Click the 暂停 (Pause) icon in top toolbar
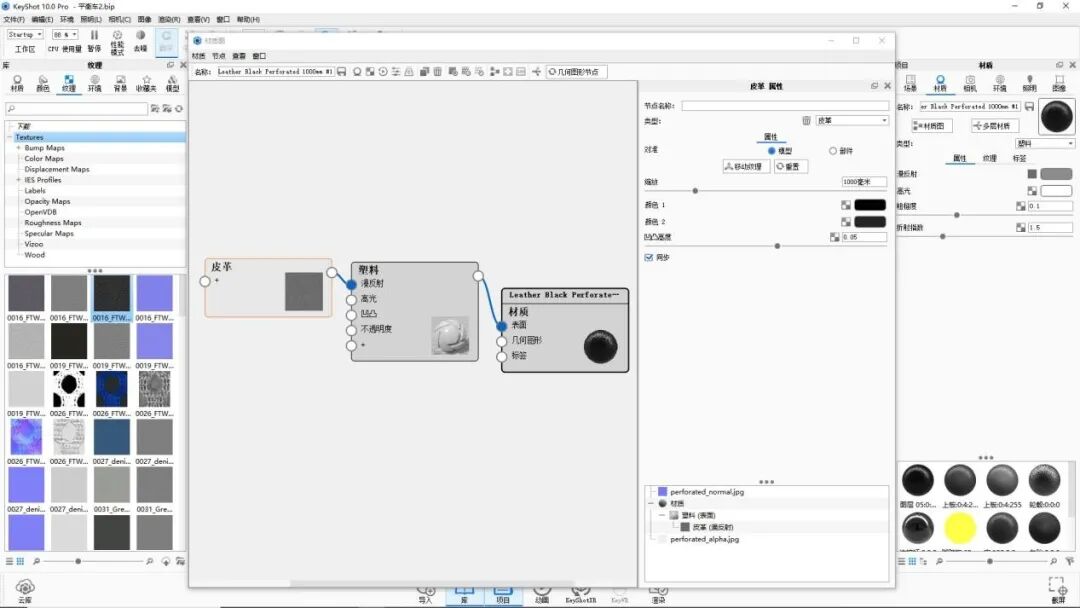This screenshot has height=608, width=1080. 94,36
